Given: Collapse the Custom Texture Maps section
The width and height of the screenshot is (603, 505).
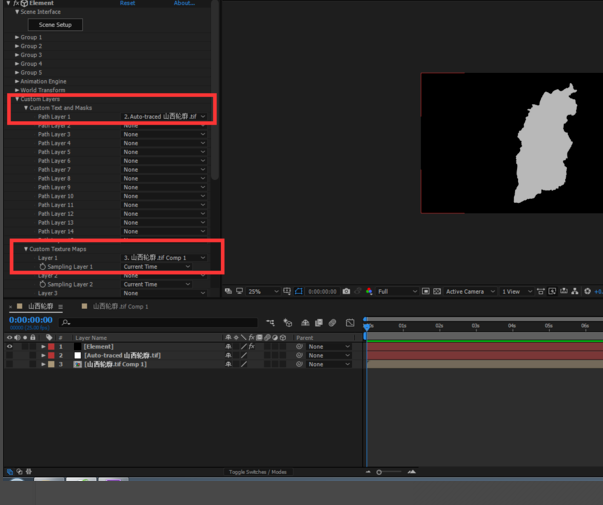Looking at the screenshot, I should point(26,249).
